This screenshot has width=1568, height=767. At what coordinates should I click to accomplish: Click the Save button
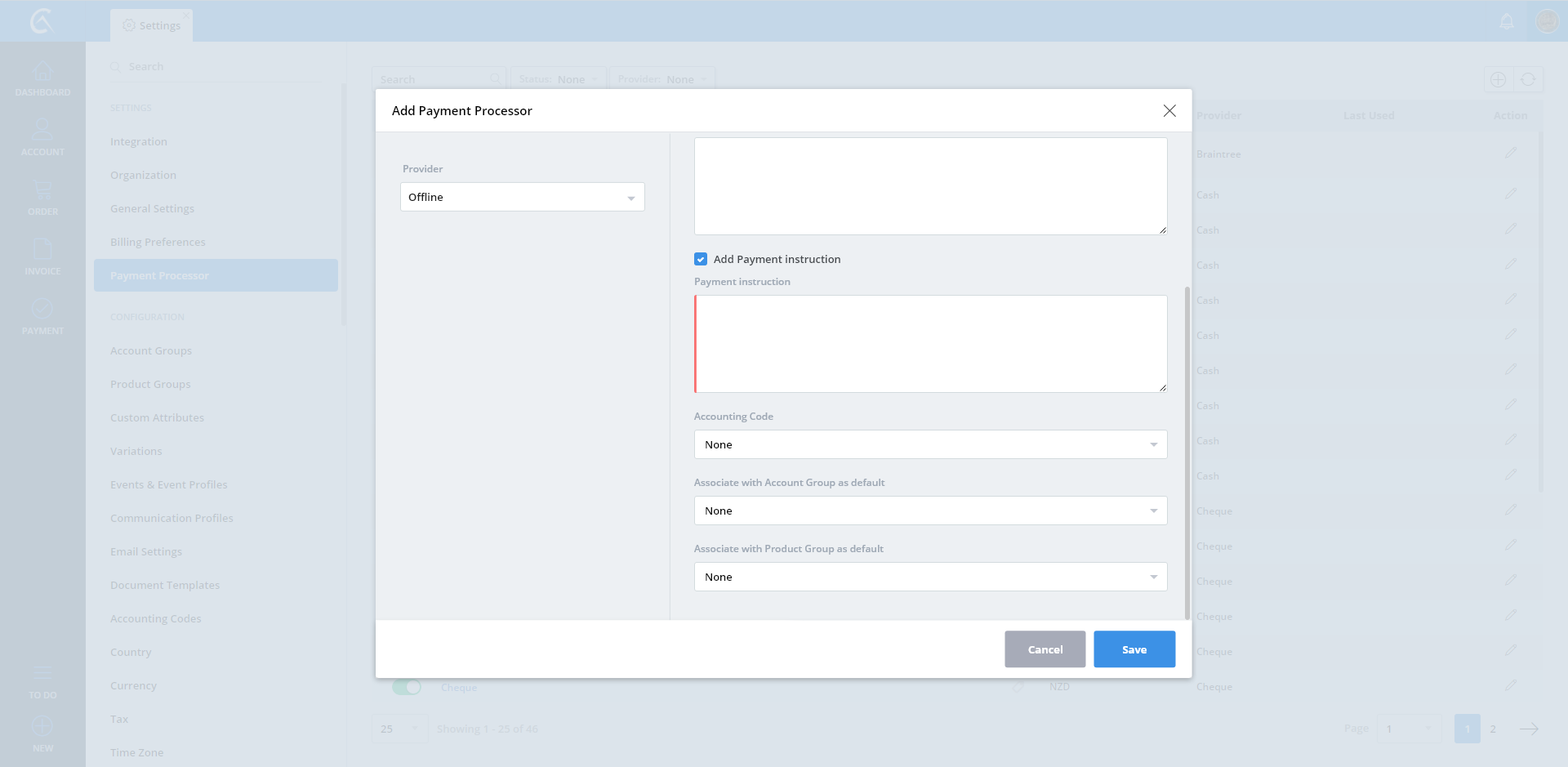[1134, 649]
